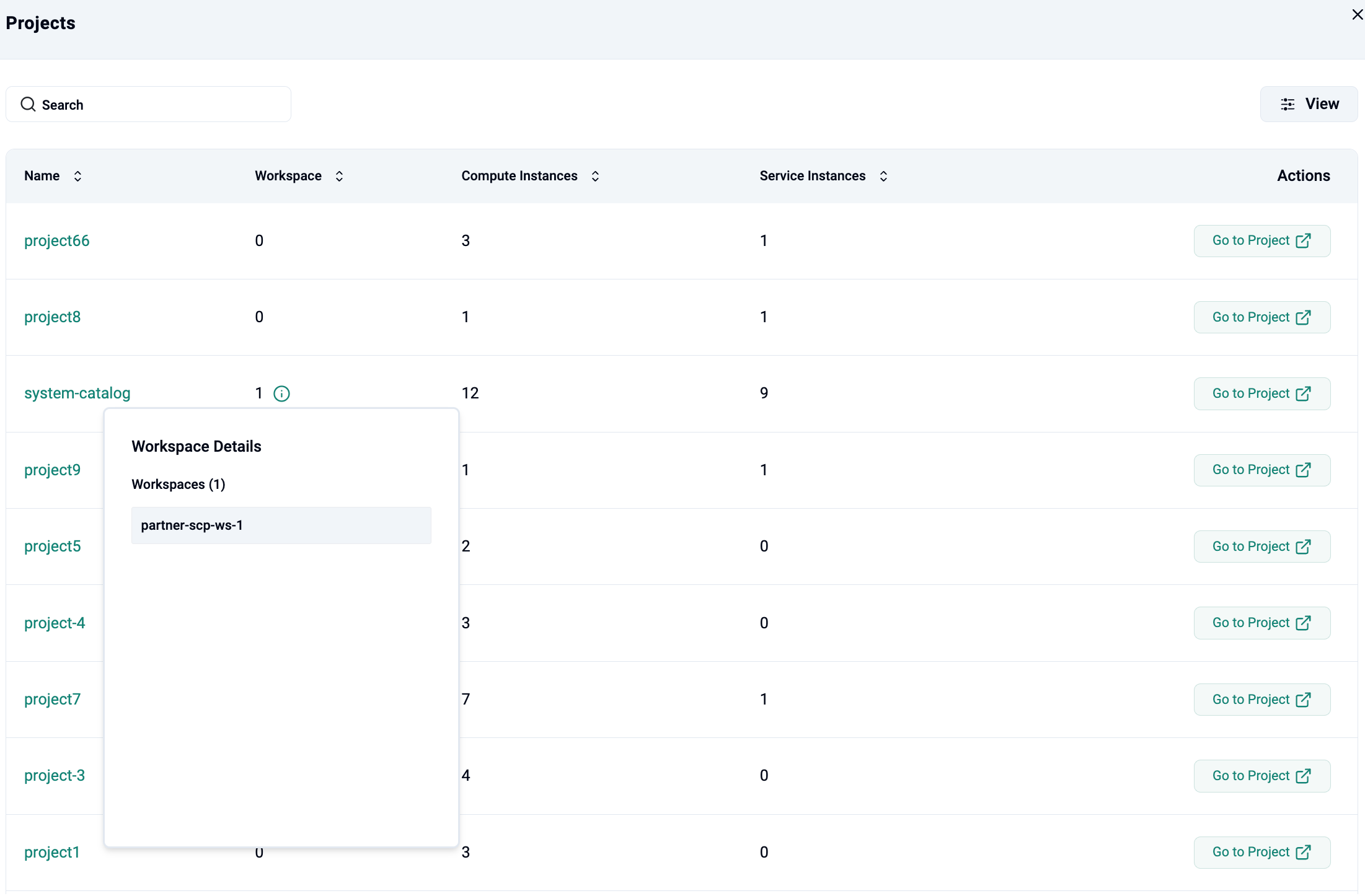1365x896 pixels.
Task: Click the magnifier icon in the Search box
Action: 28,104
